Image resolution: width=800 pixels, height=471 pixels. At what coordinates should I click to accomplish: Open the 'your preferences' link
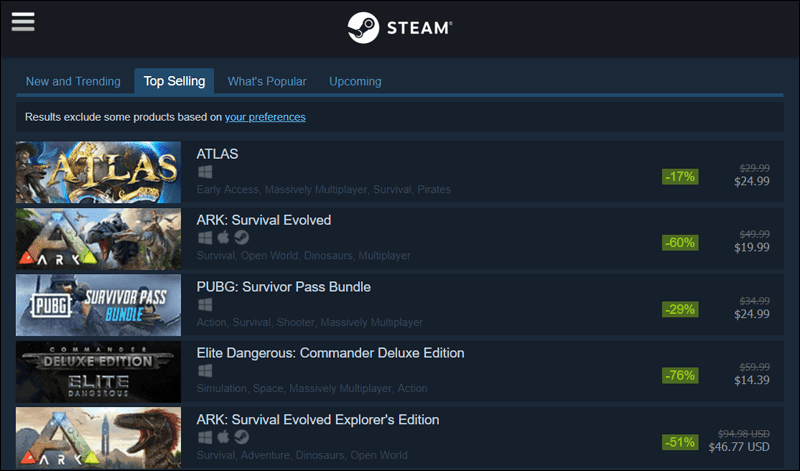tap(265, 117)
